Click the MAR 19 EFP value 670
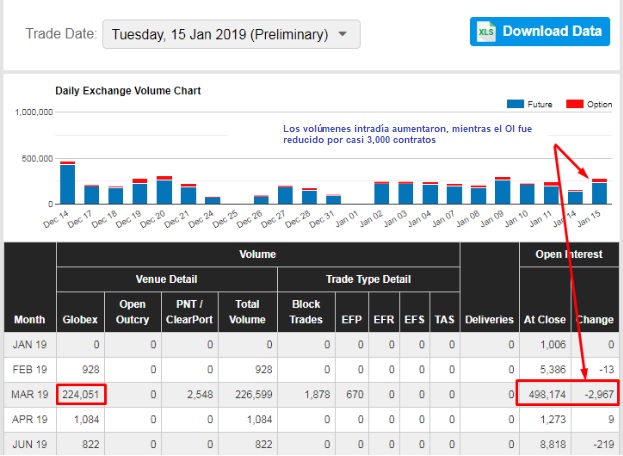This screenshot has height=456, width=623. 354,394
